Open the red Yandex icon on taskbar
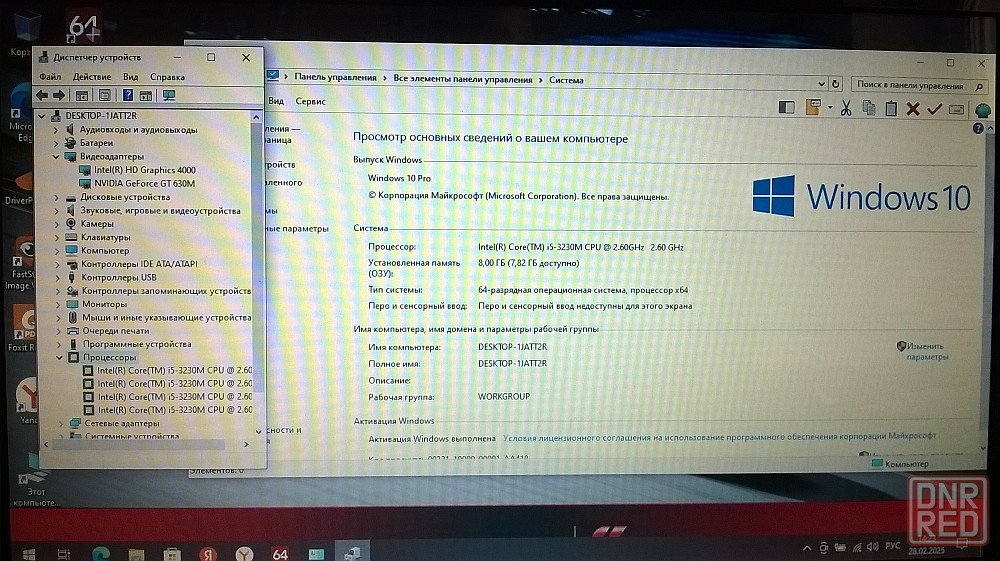Viewport: 1000px width, 561px height. (208, 554)
